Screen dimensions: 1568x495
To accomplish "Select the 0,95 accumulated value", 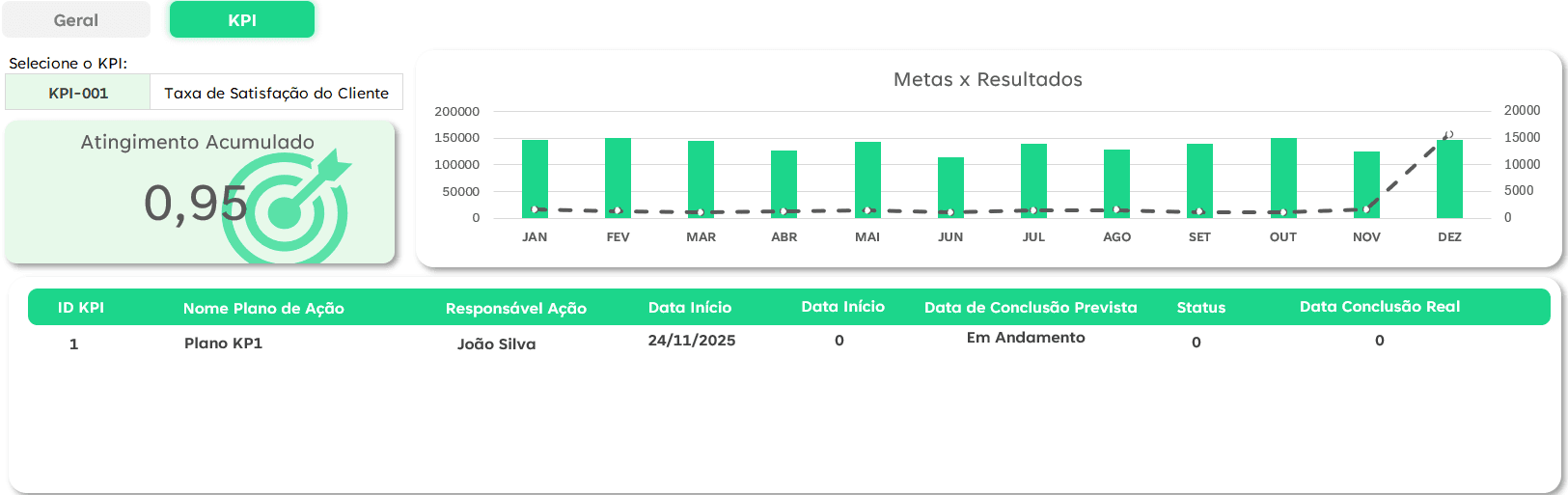I will click(x=195, y=203).
